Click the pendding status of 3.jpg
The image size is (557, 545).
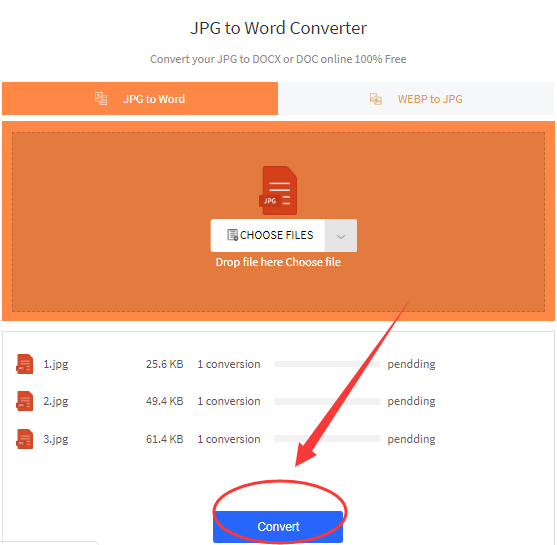411,439
